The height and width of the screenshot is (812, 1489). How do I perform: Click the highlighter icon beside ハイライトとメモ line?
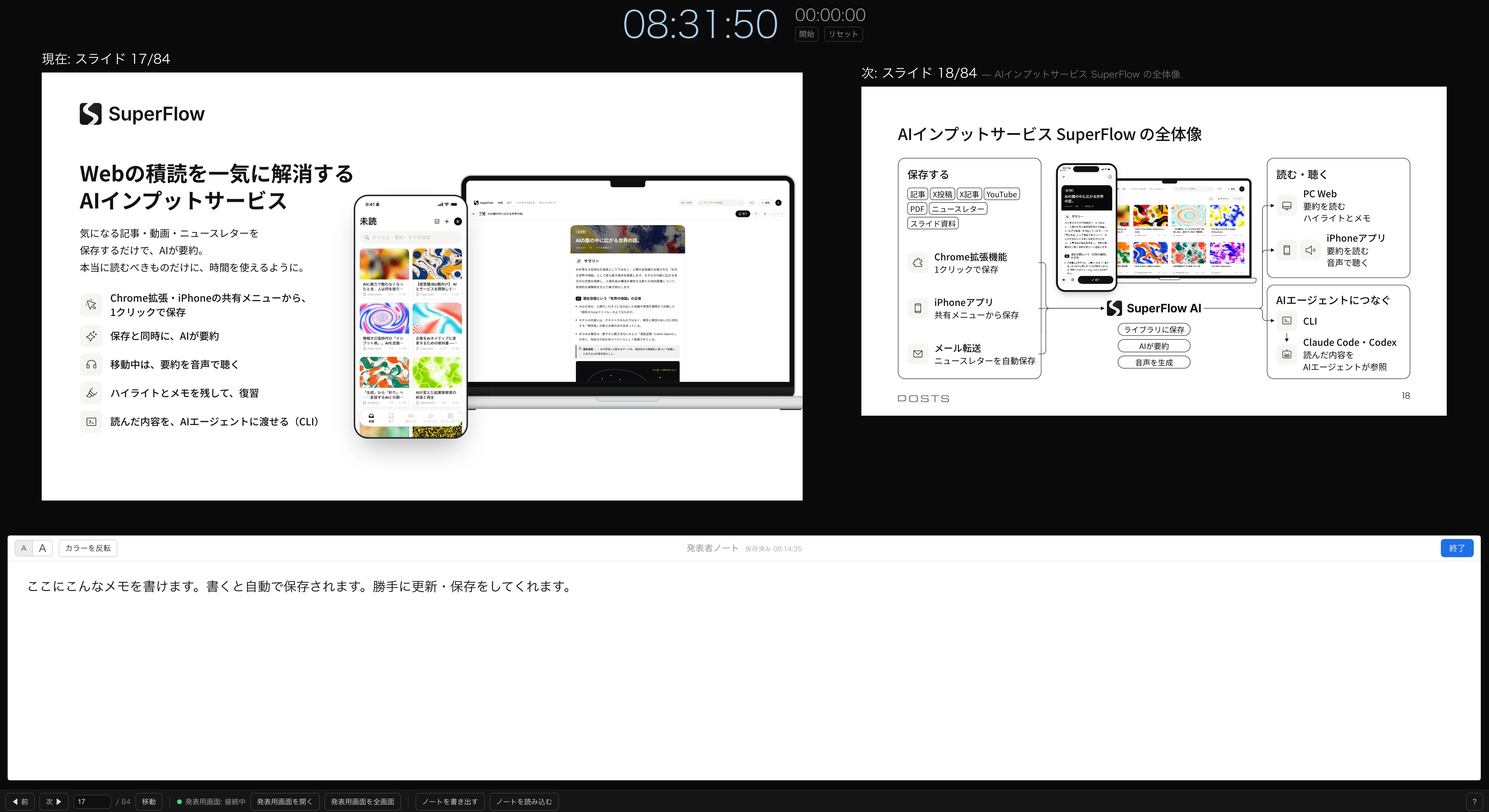[x=91, y=393]
